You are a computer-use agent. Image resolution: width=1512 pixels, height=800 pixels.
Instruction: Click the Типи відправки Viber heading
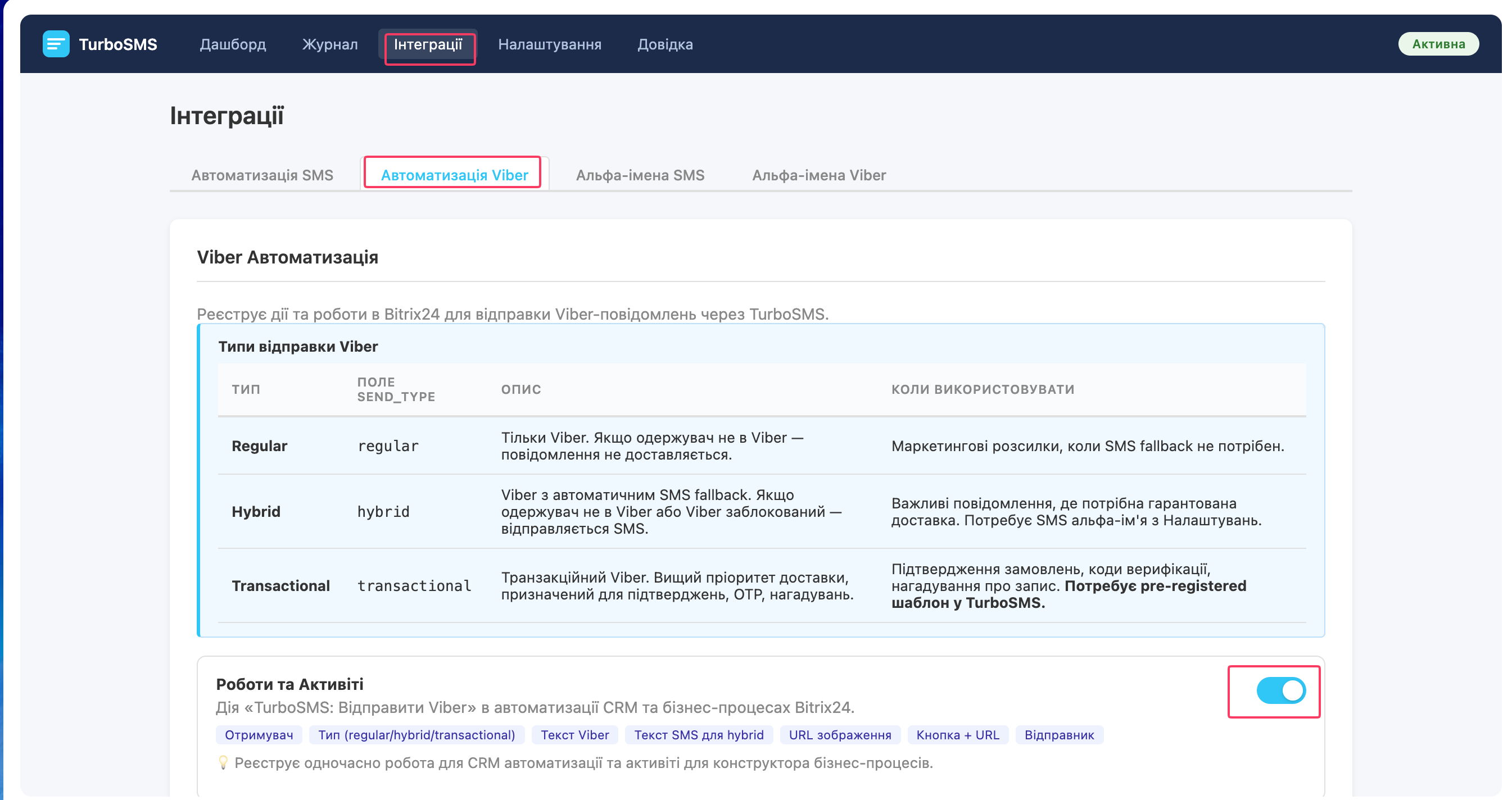298,346
